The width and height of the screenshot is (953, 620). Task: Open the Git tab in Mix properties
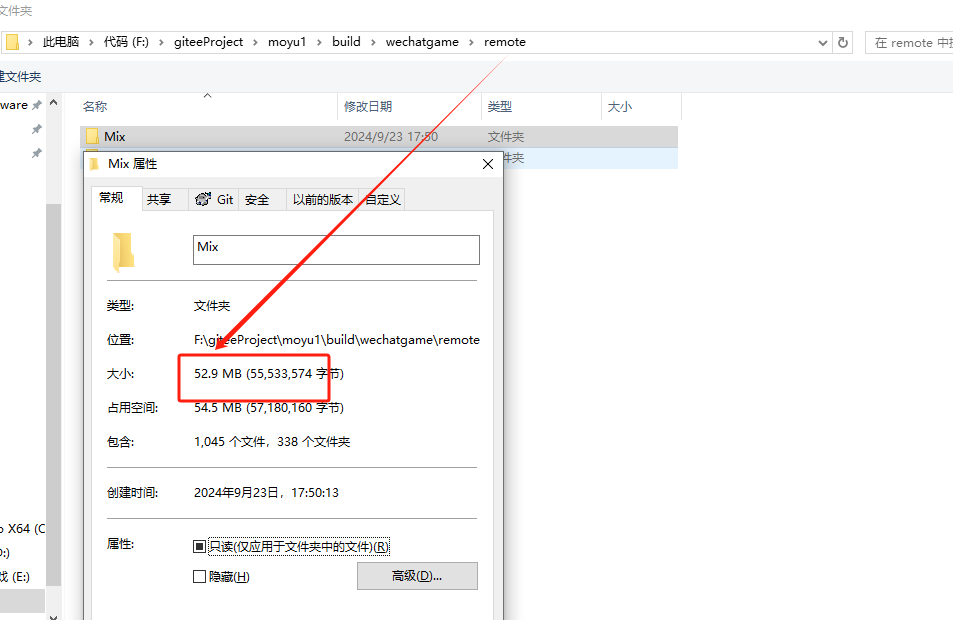click(x=214, y=199)
